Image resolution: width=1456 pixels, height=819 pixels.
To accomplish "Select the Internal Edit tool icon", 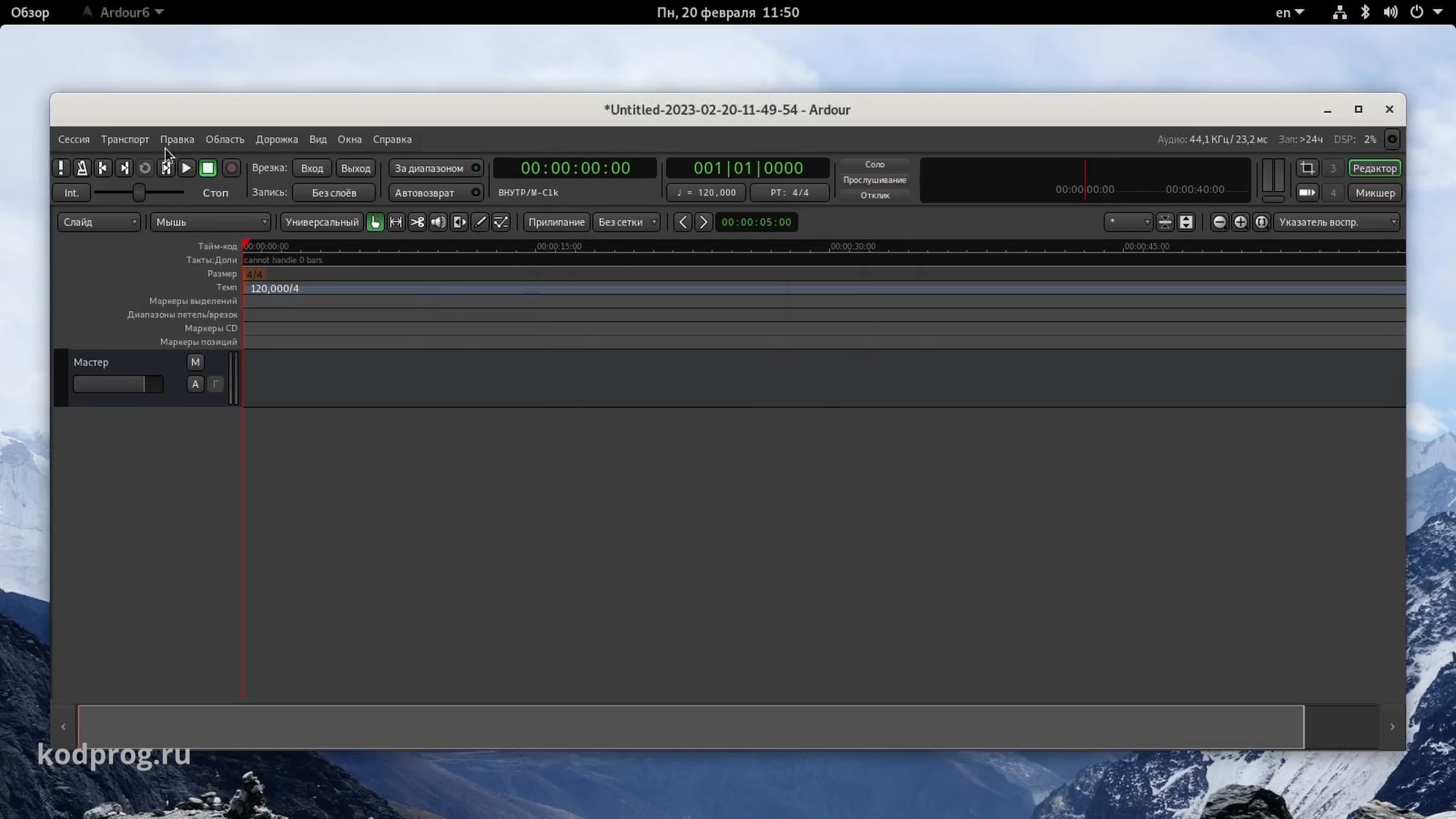I will (x=501, y=222).
